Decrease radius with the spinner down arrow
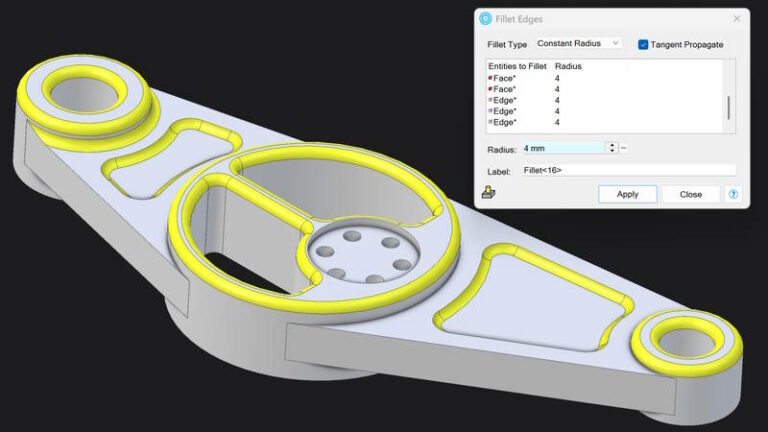This screenshot has height=432, width=768. pyautogui.click(x=612, y=150)
